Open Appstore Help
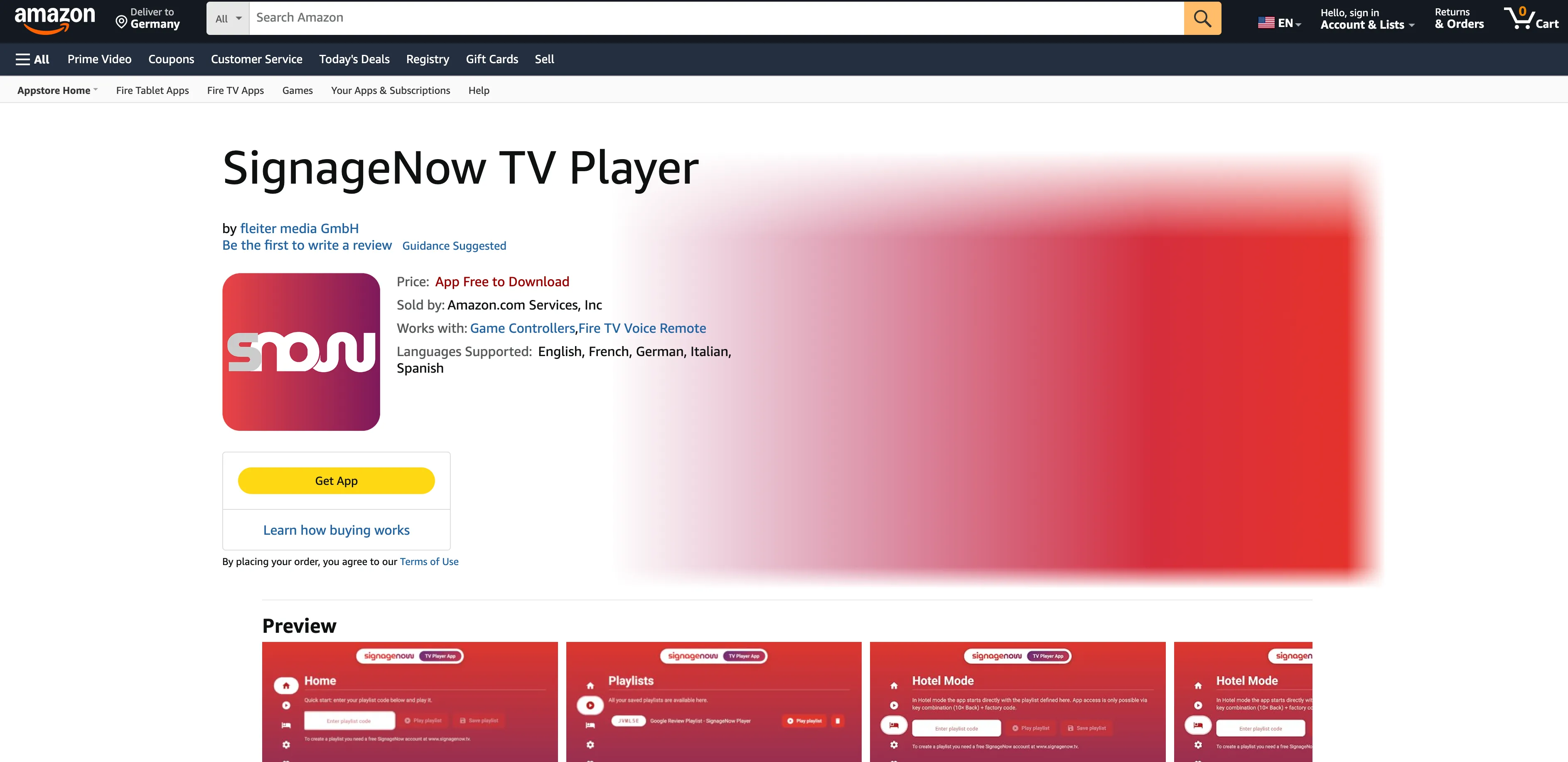1568x762 pixels. click(x=479, y=90)
